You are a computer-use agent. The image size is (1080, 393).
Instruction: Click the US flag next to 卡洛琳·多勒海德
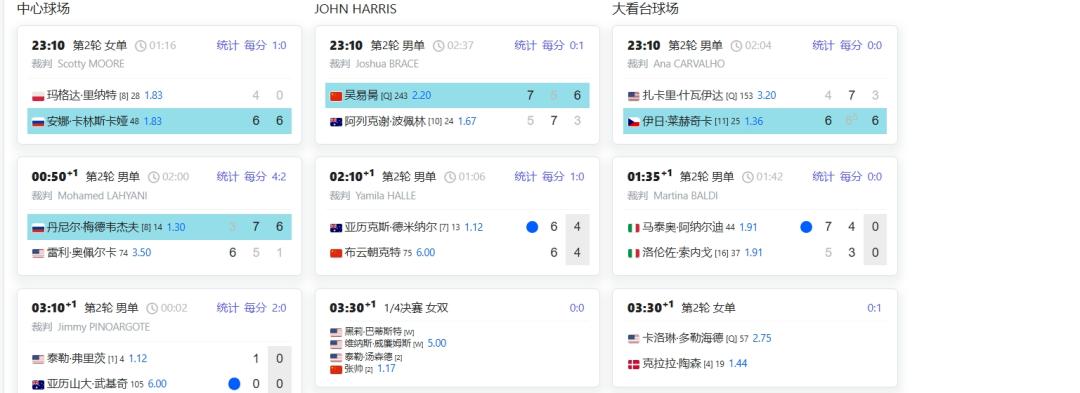[634, 339]
